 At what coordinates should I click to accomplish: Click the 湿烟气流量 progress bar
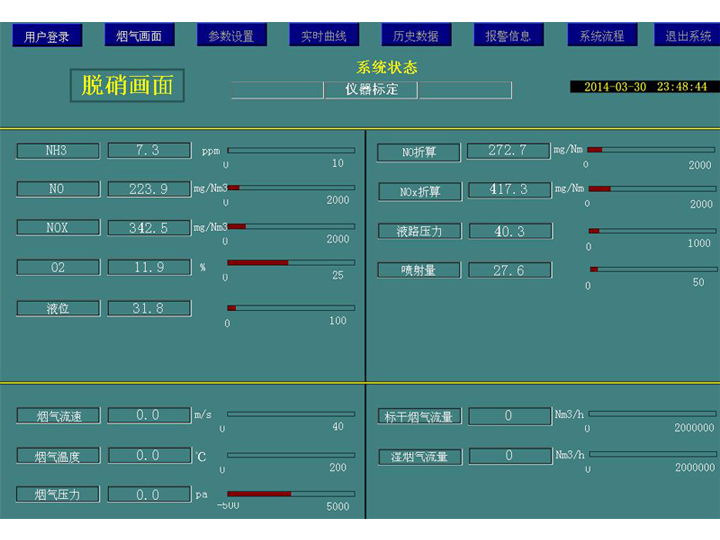[653, 454]
